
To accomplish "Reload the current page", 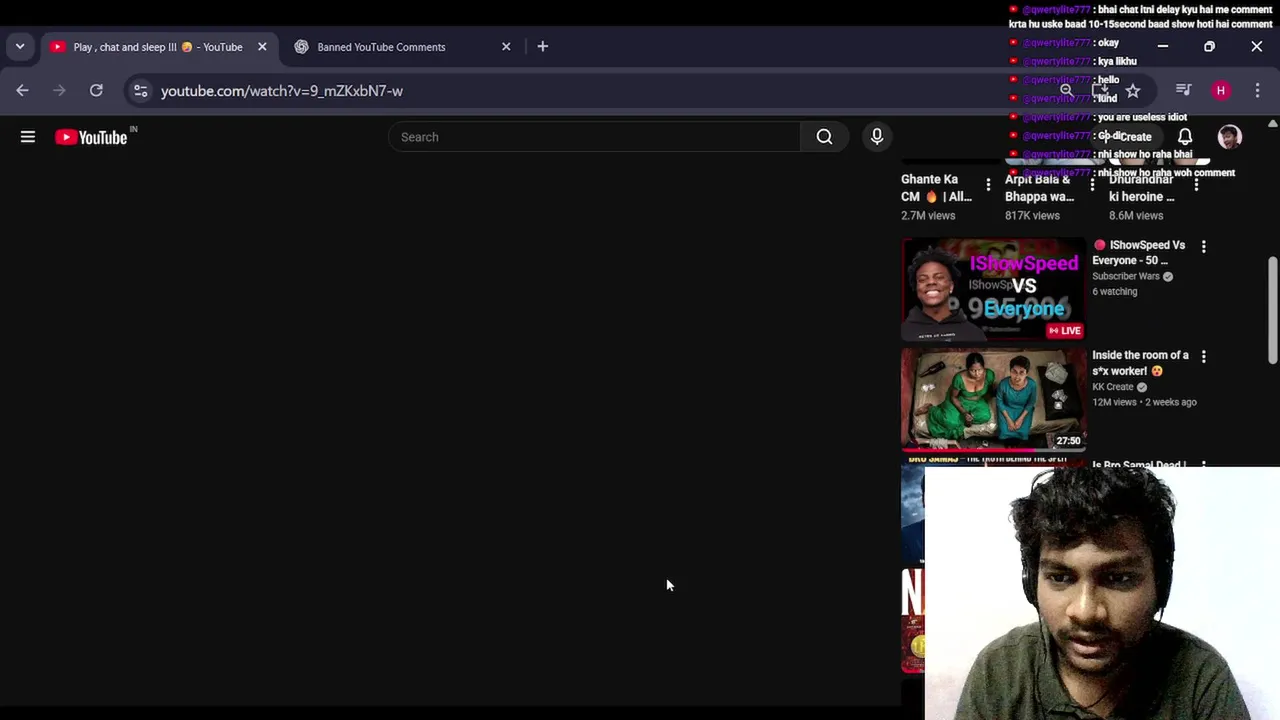I will (x=96, y=91).
